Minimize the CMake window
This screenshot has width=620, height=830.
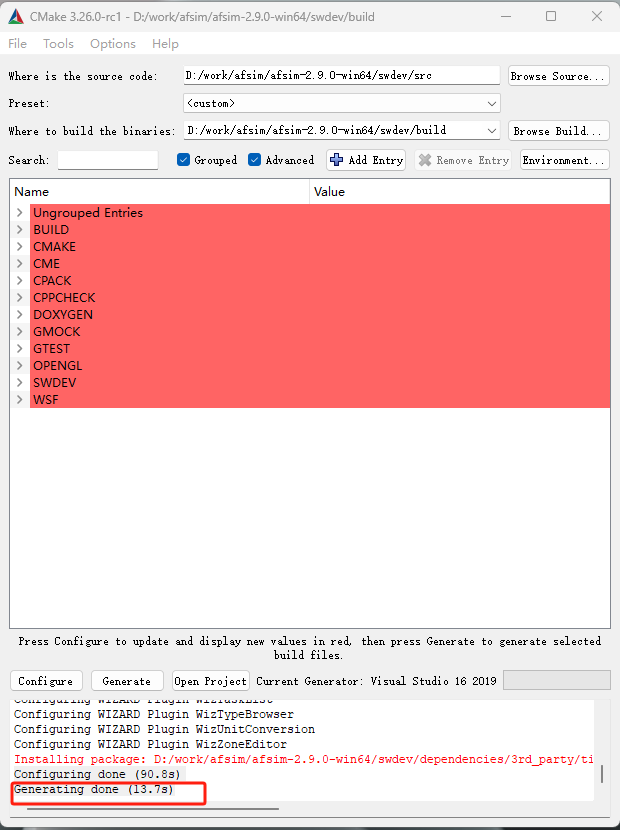[506, 16]
